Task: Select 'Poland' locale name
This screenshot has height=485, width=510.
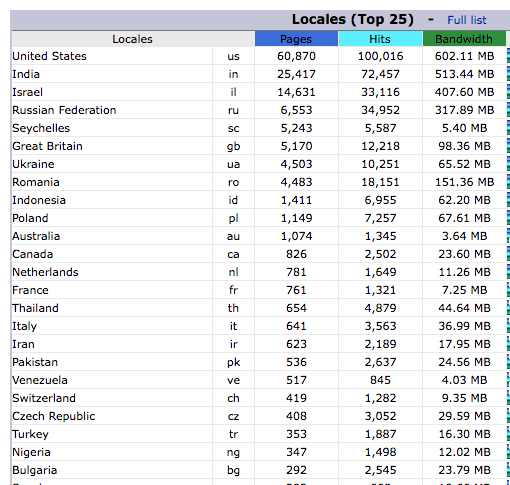Action: (30, 218)
